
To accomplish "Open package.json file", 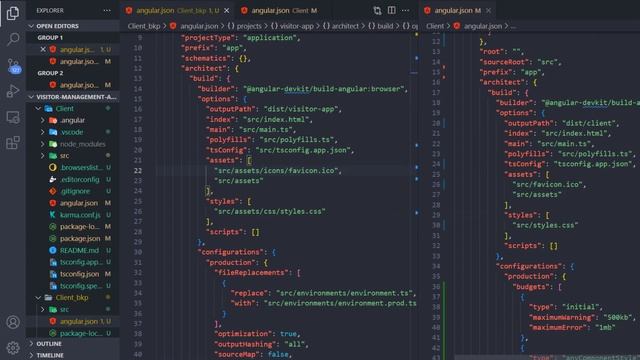I will (73, 239).
